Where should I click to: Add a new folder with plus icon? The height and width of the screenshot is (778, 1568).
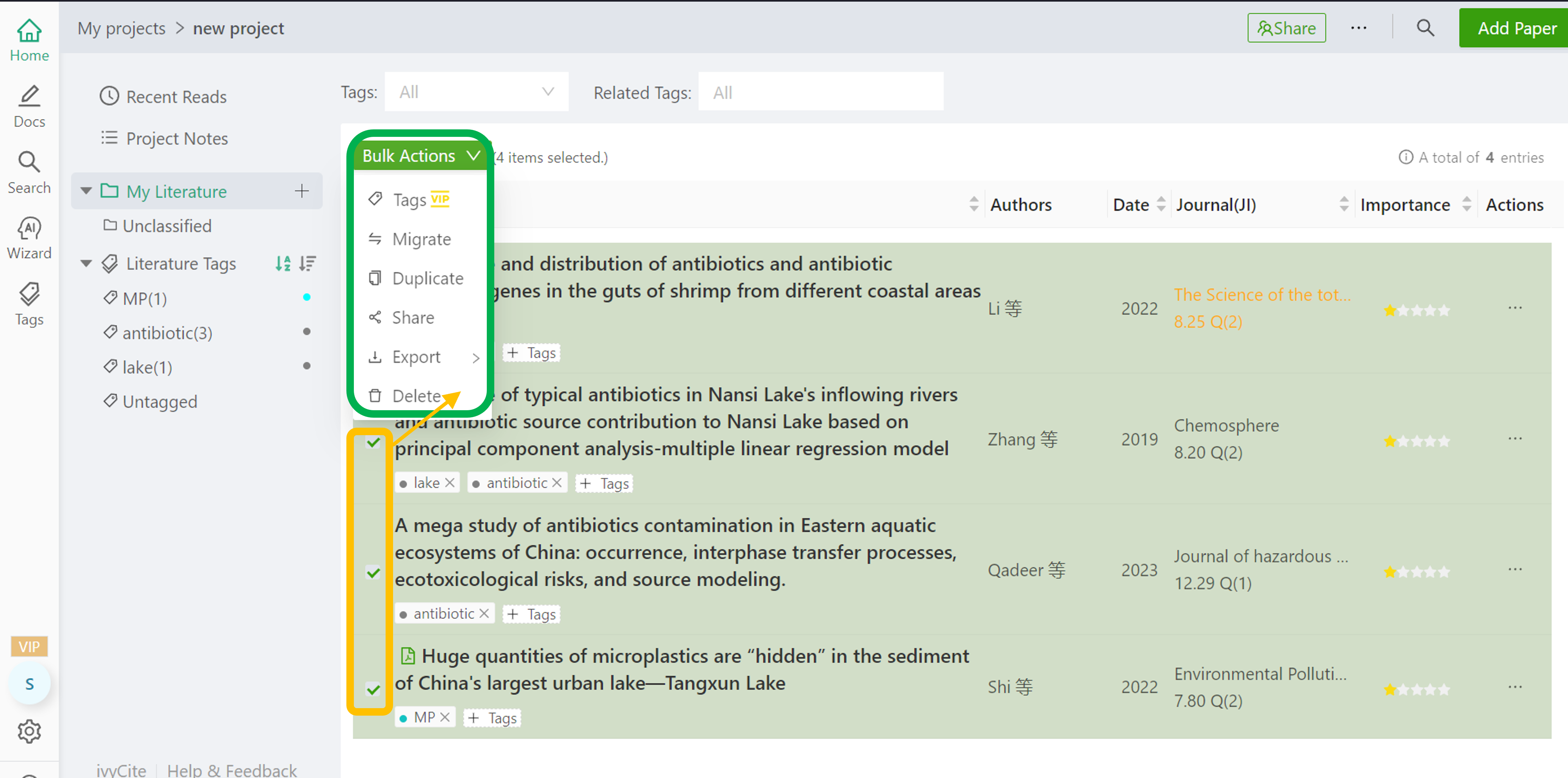pos(302,191)
